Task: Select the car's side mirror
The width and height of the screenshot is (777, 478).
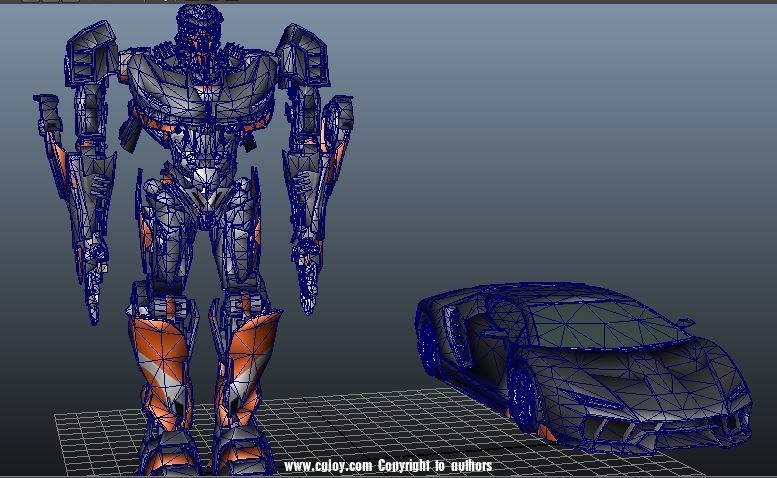Action: point(683,324)
